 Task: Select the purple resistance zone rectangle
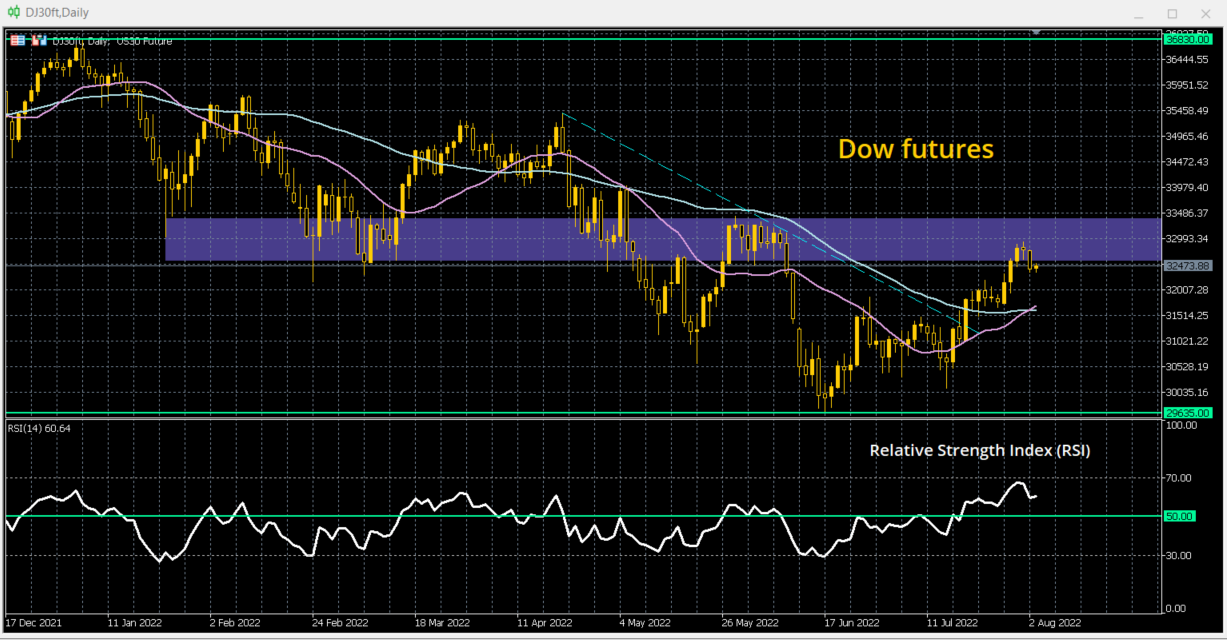[663, 239]
